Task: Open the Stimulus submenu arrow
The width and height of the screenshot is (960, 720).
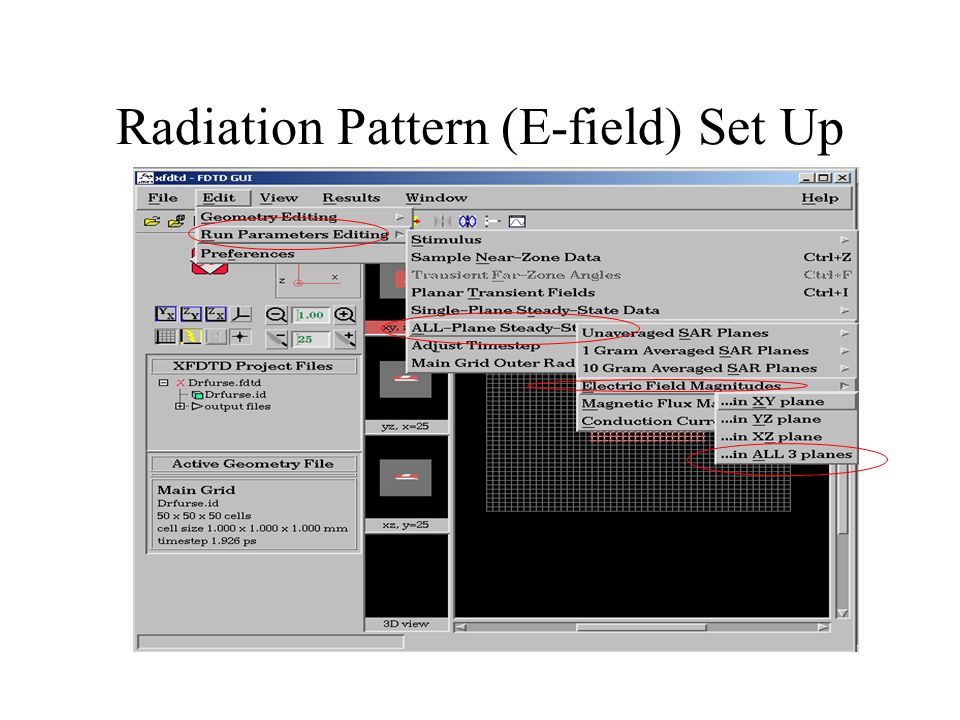Action: 845,240
